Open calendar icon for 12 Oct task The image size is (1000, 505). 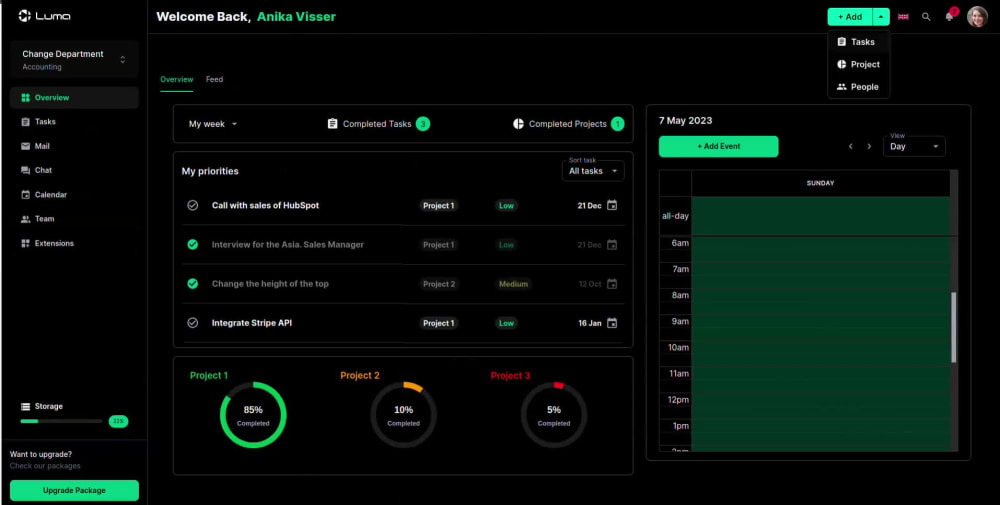(x=612, y=284)
